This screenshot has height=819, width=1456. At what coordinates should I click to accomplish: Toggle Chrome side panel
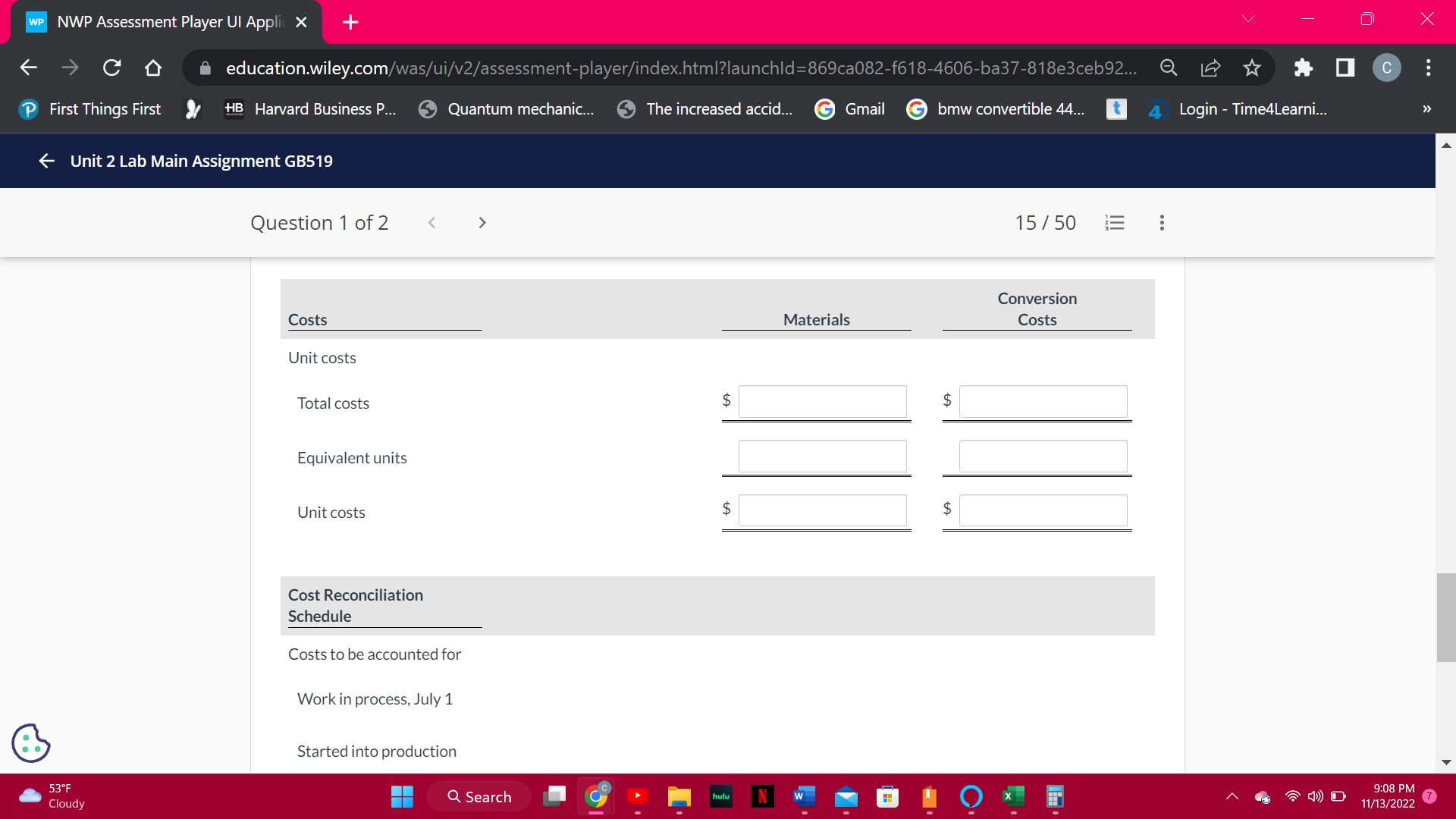[1345, 68]
